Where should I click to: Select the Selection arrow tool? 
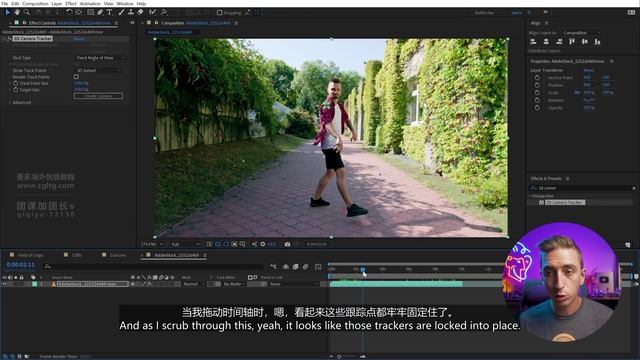click(8, 13)
